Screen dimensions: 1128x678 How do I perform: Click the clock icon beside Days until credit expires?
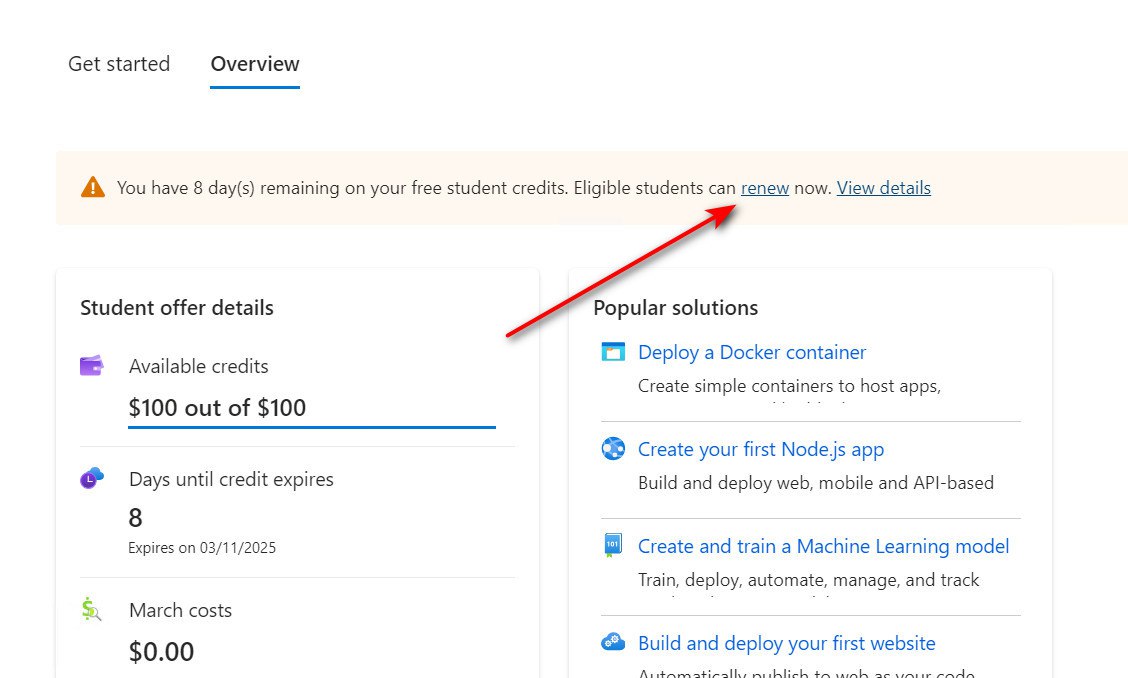92,479
